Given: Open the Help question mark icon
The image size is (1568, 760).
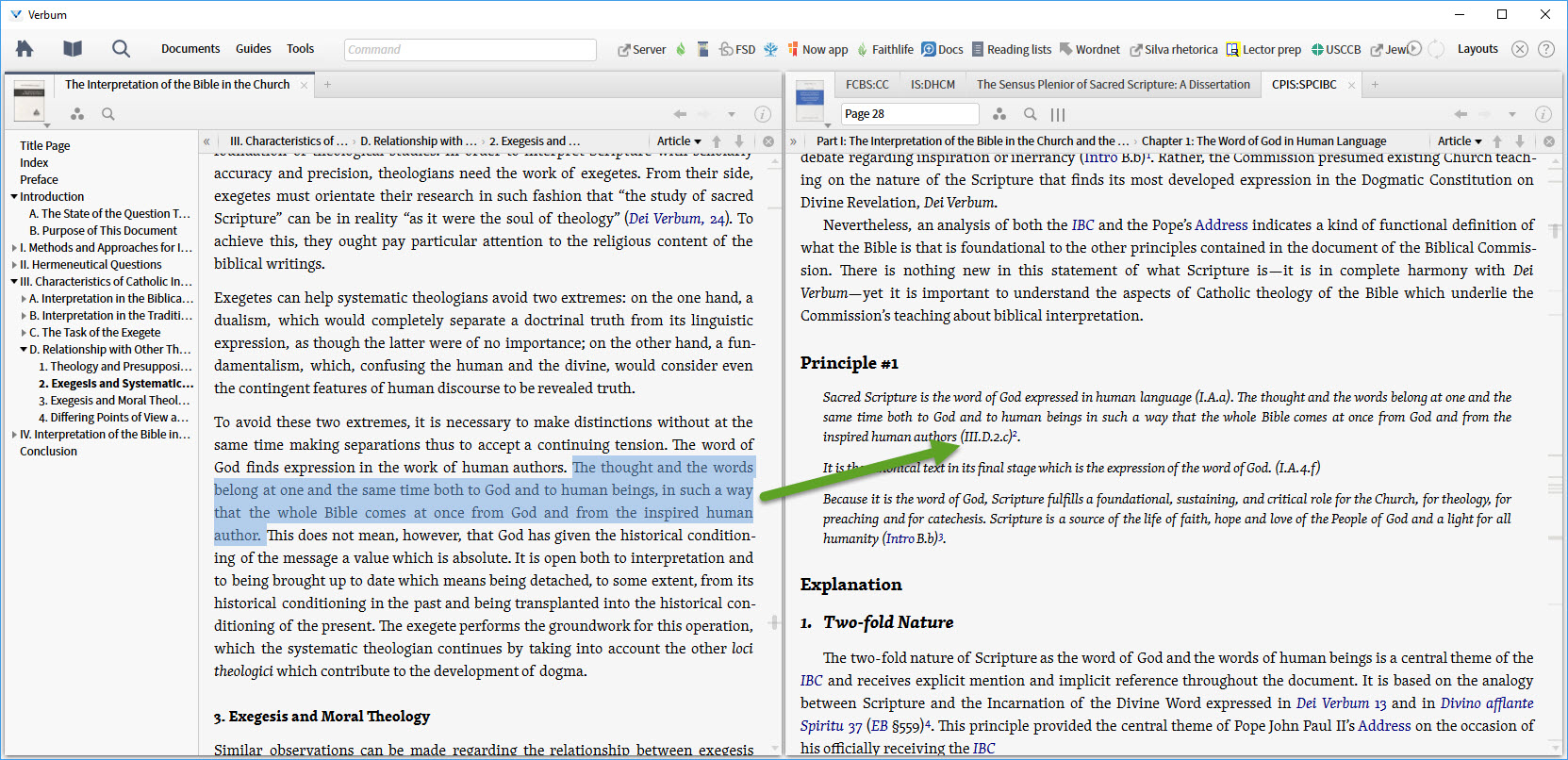Looking at the screenshot, I should (x=1546, y=49).
